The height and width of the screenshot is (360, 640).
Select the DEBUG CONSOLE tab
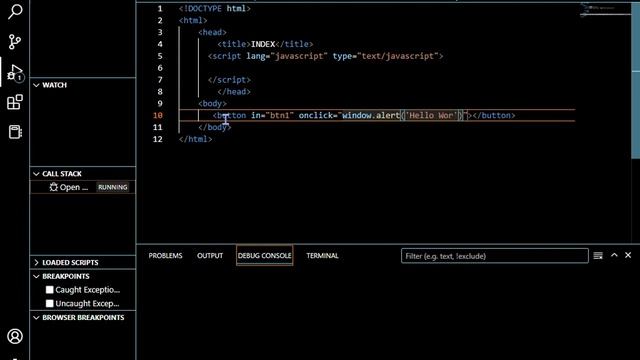pos(264,256)
